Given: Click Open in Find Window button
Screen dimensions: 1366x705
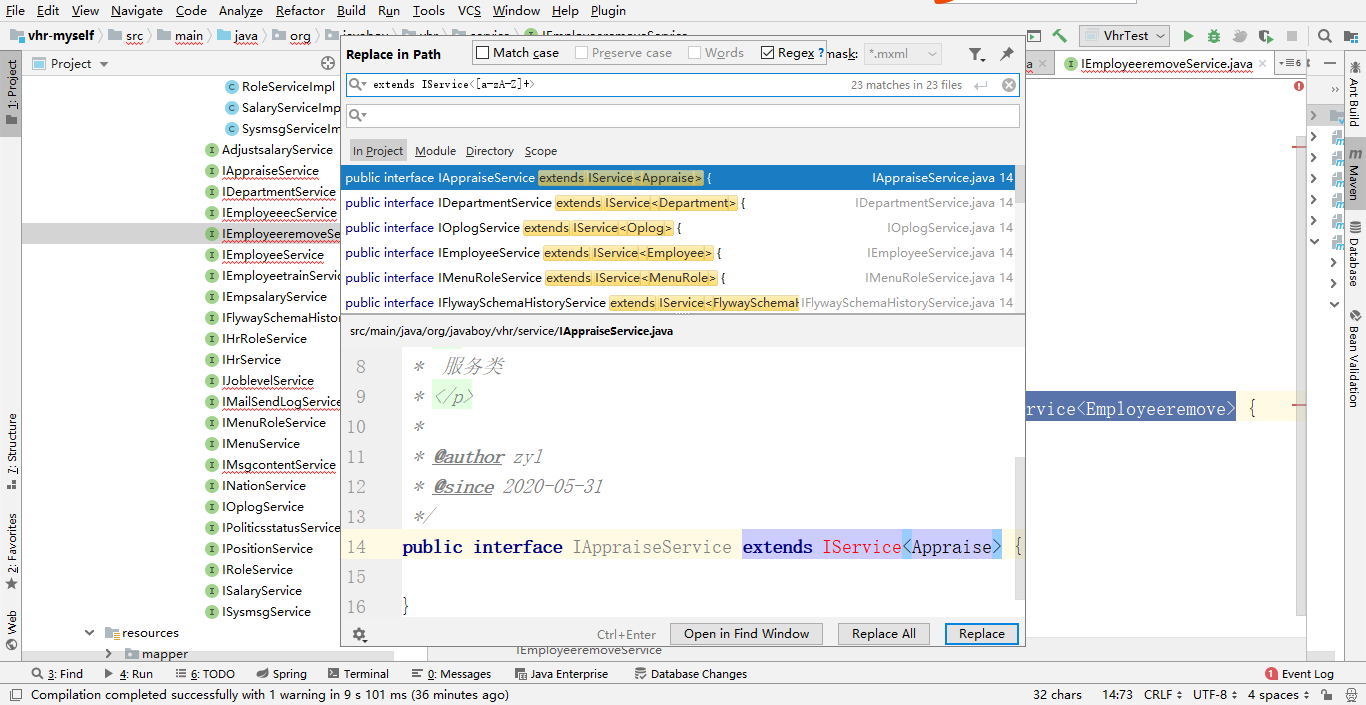Looking at the screenshot, I should (747, 634).
